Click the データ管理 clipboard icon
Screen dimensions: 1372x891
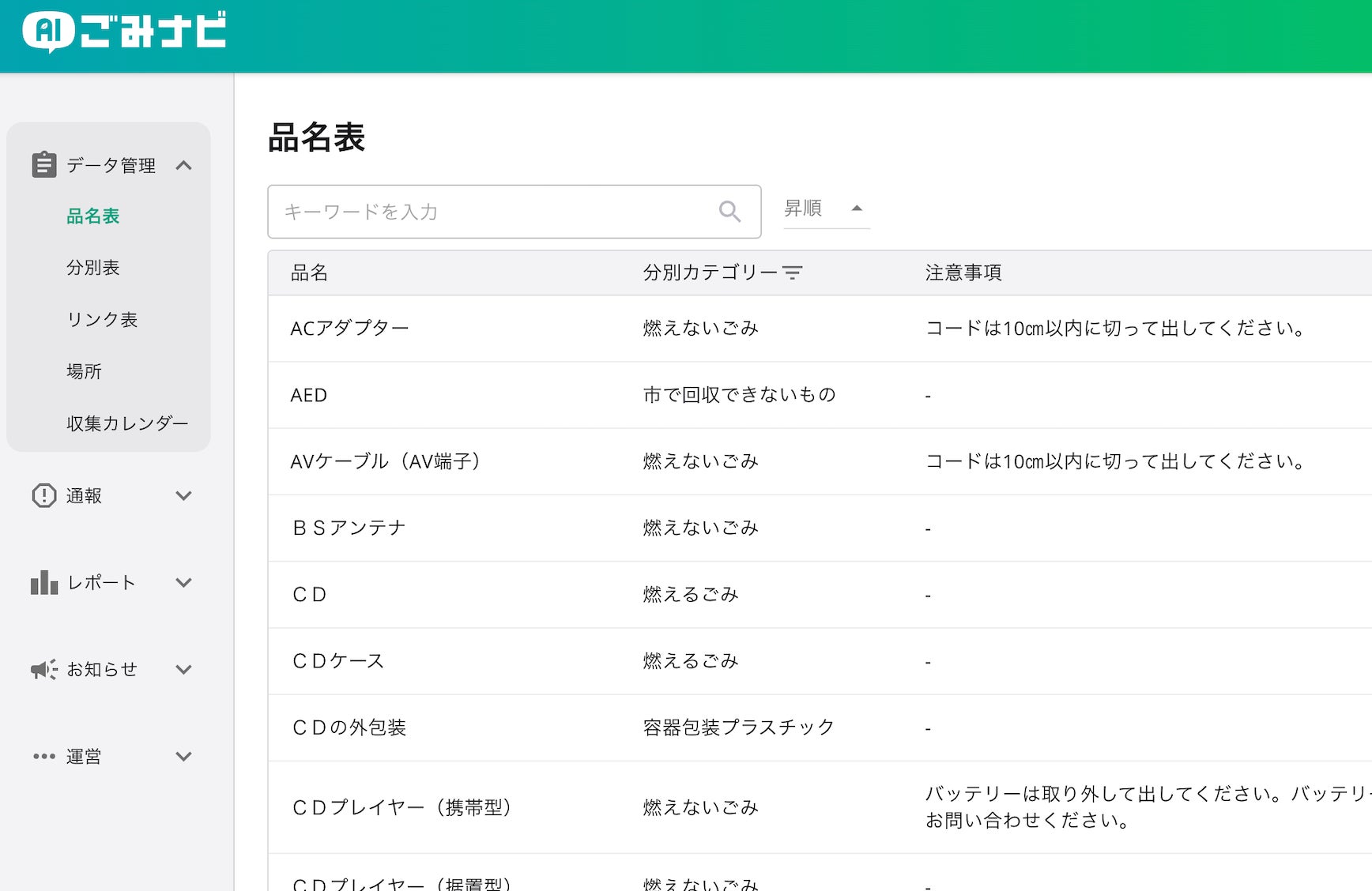(x=44, y=165)
